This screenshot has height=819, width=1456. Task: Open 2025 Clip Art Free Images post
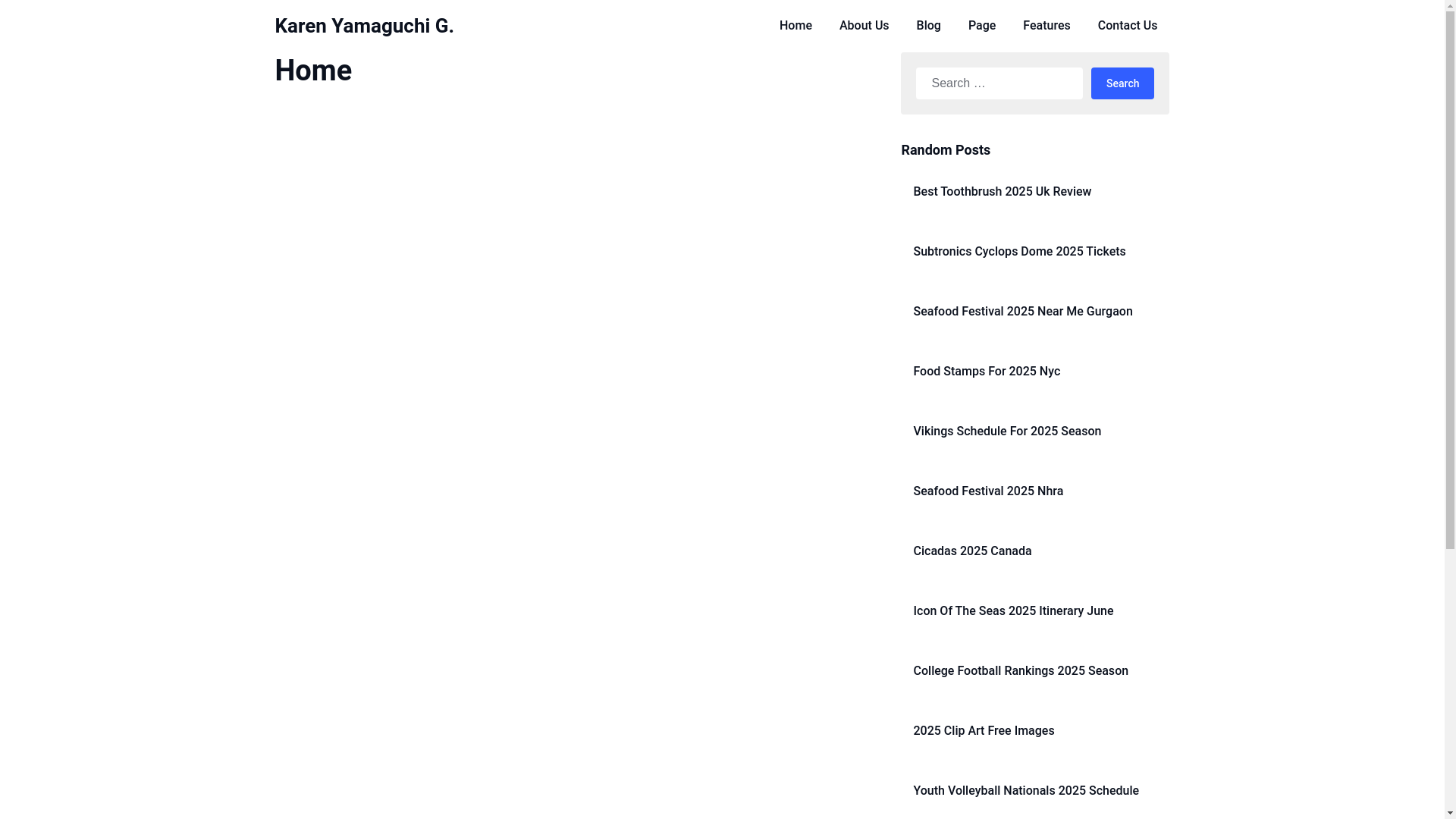(x=984, y=731)
